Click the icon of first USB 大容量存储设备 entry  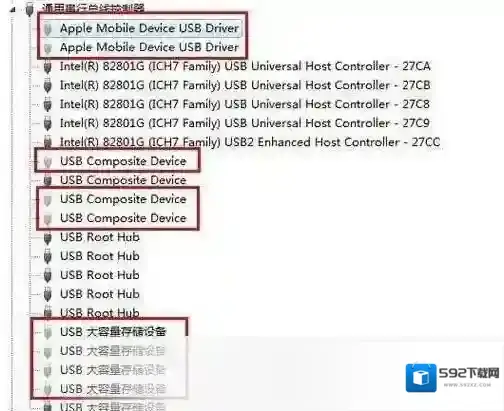point(48,332)
